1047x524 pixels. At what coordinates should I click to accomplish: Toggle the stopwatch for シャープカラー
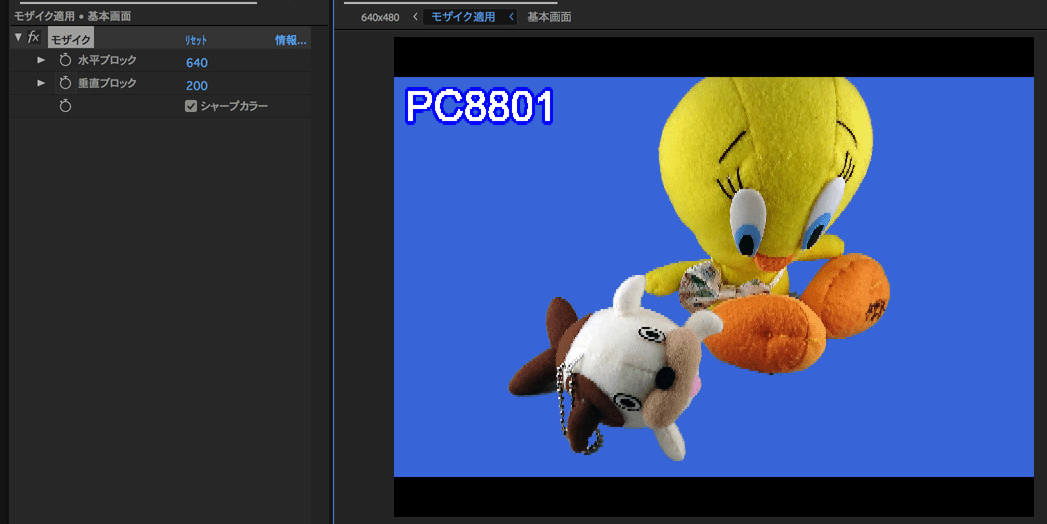coord(65,106)
